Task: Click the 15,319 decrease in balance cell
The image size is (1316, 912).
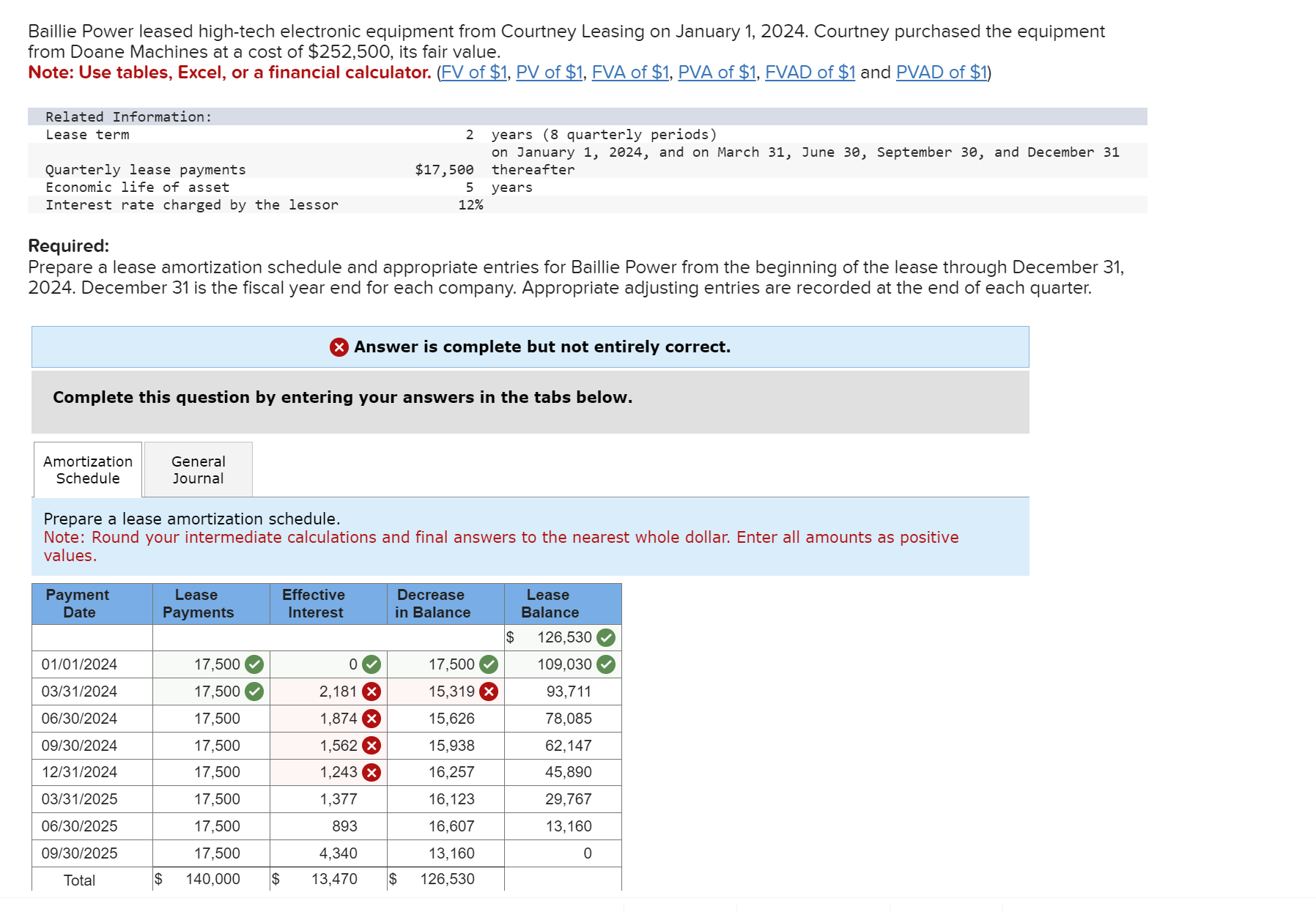Action: point(446,692)
